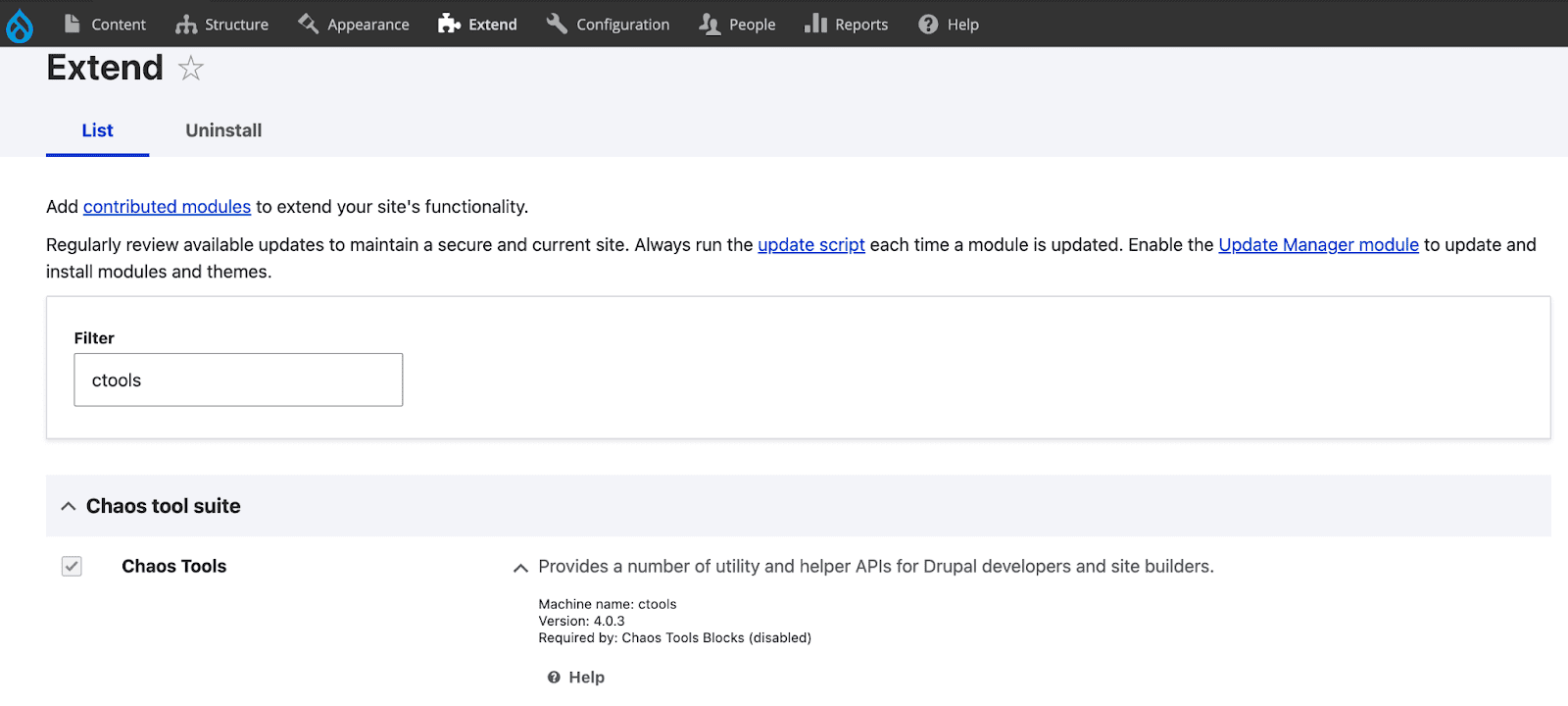Open the Structure menu
Image resolution: width=1568 pixels, height=706 pixels.
pos(221,24)
